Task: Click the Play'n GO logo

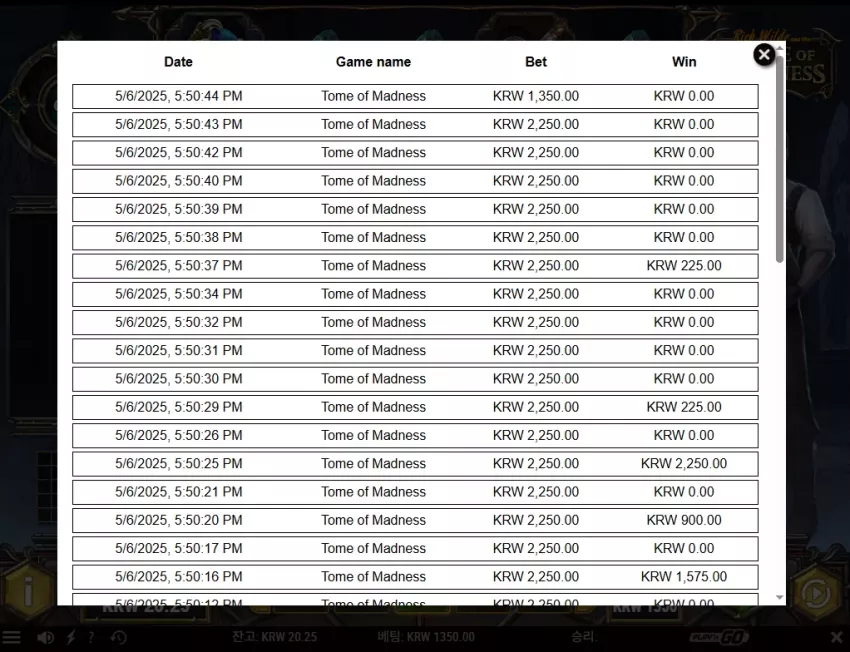Action: click(720, 637)
